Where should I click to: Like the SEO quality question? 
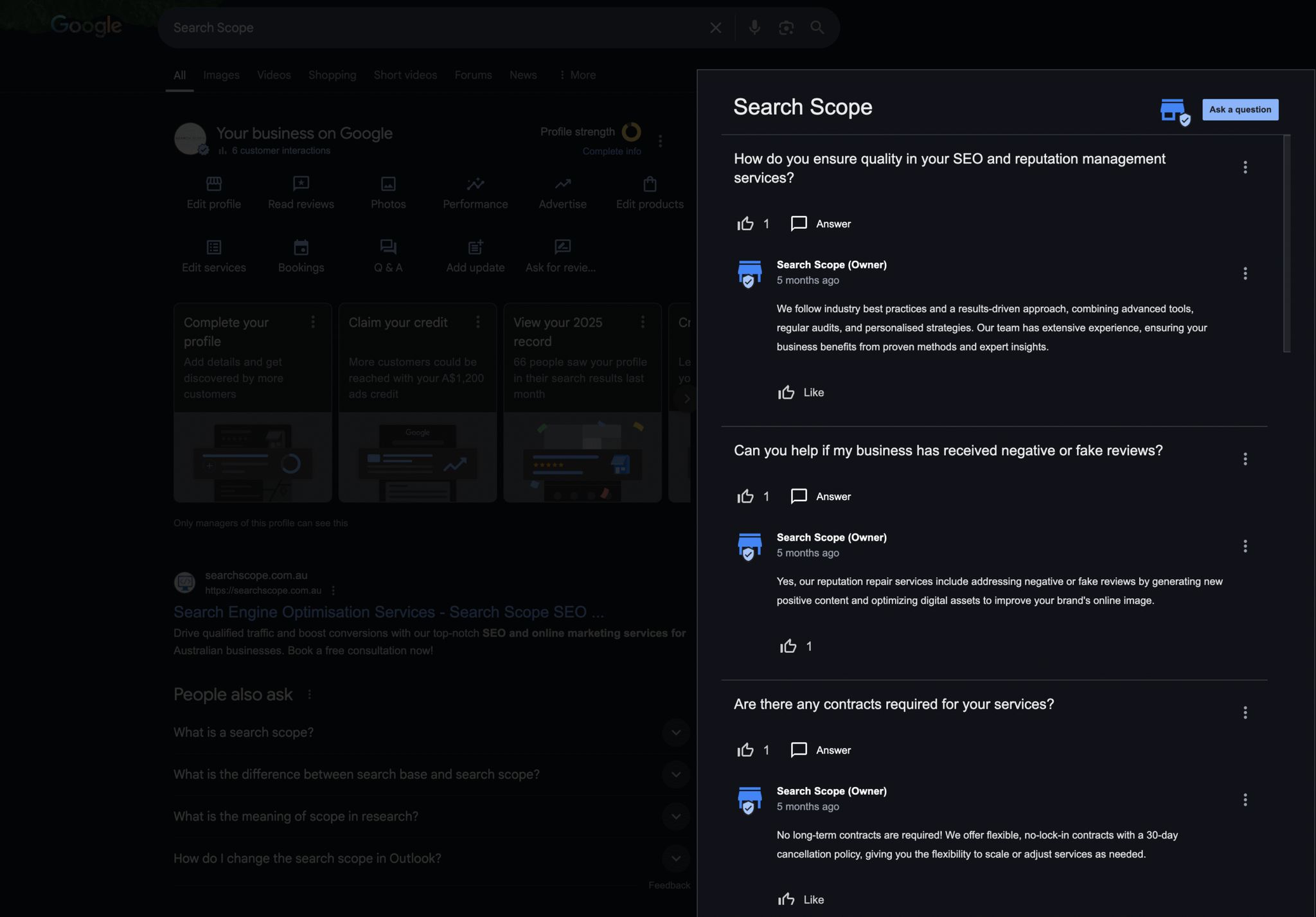point(745,224)
